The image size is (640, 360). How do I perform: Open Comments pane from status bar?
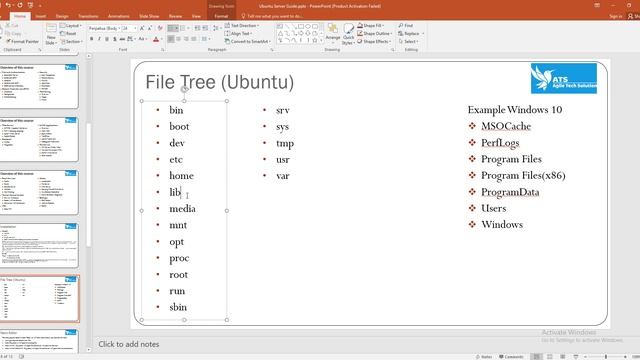[x=511, y=357]
